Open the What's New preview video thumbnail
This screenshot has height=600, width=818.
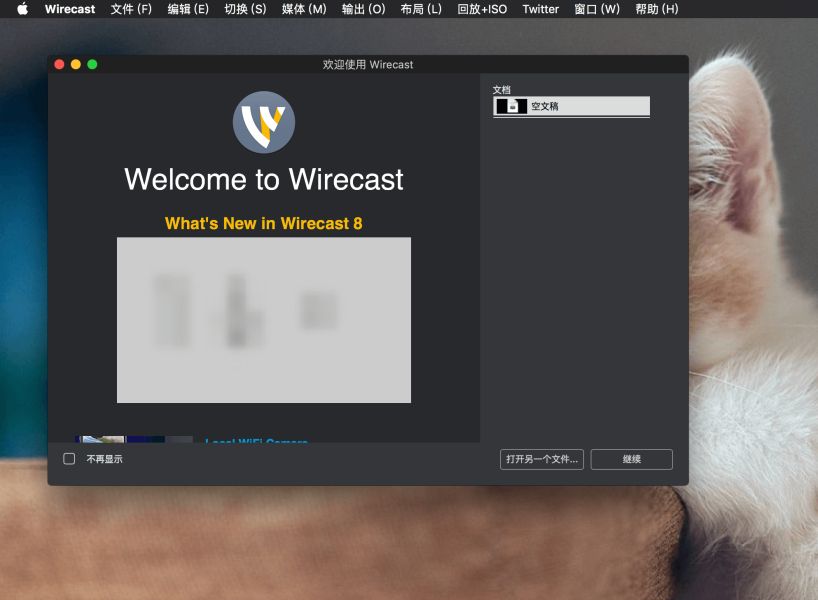263,320
